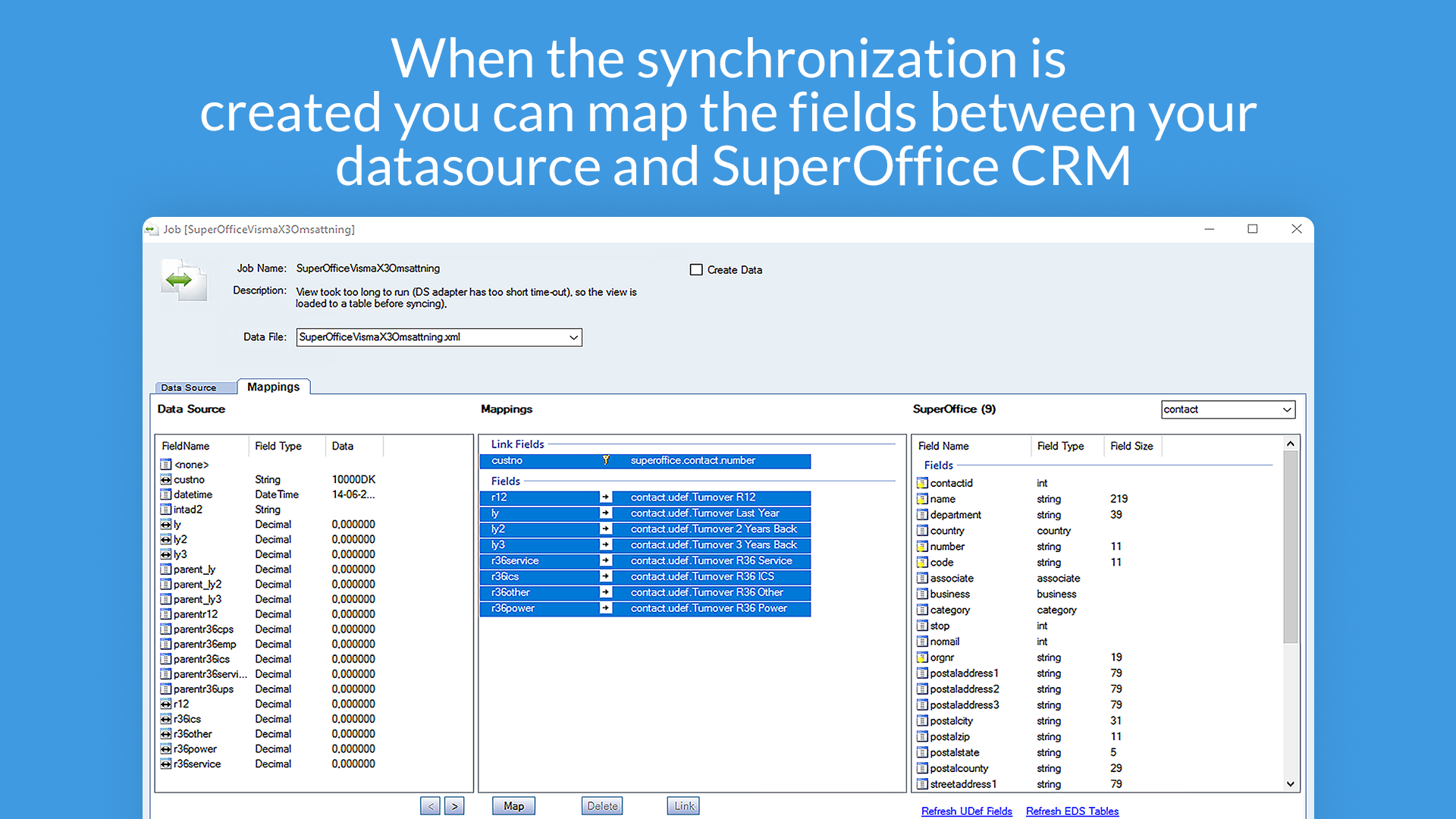Viewport: 1456px width, 819px height.
Task: Click the arrow icon in r12 mapping row
Action: [606, 497]
